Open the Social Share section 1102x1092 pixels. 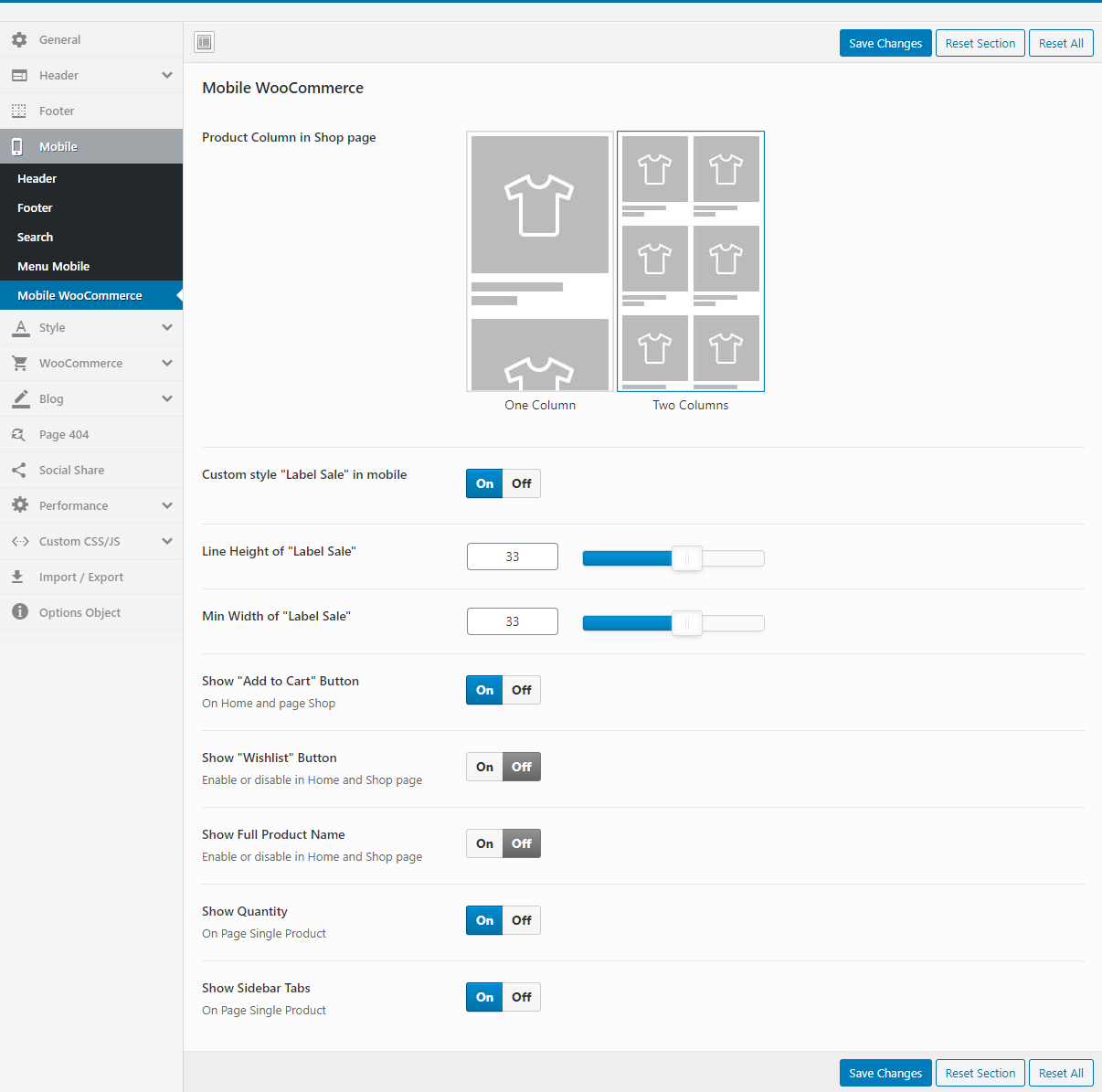(x=91, y=470)
